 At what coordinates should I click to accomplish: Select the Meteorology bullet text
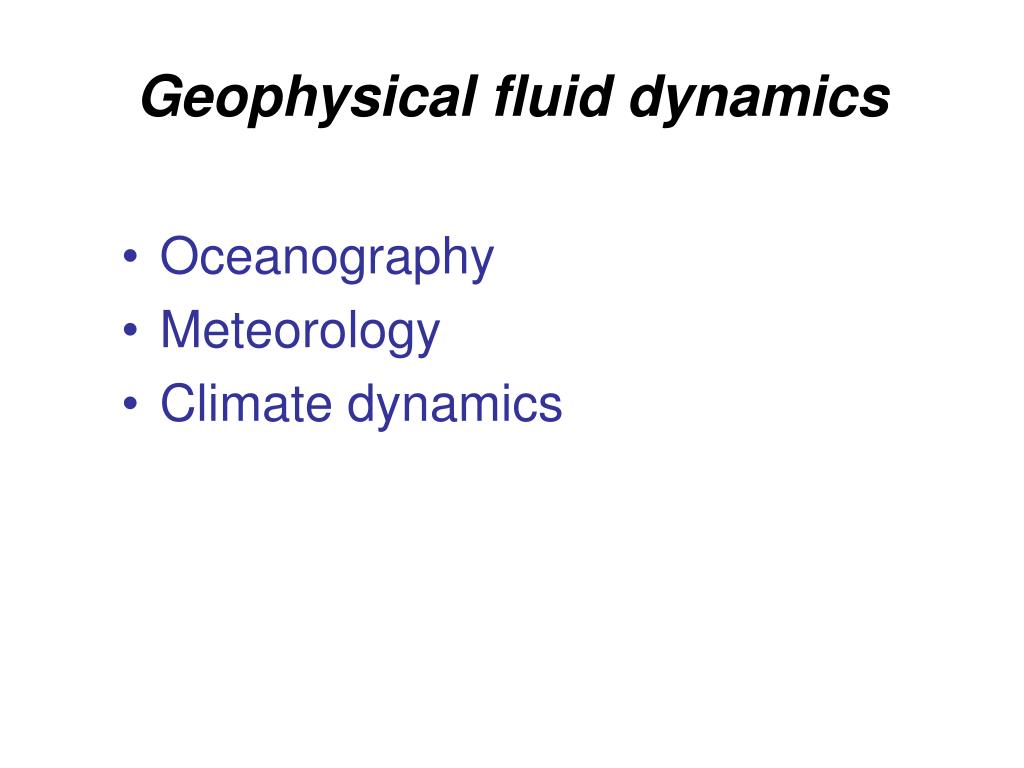point(300,332)
